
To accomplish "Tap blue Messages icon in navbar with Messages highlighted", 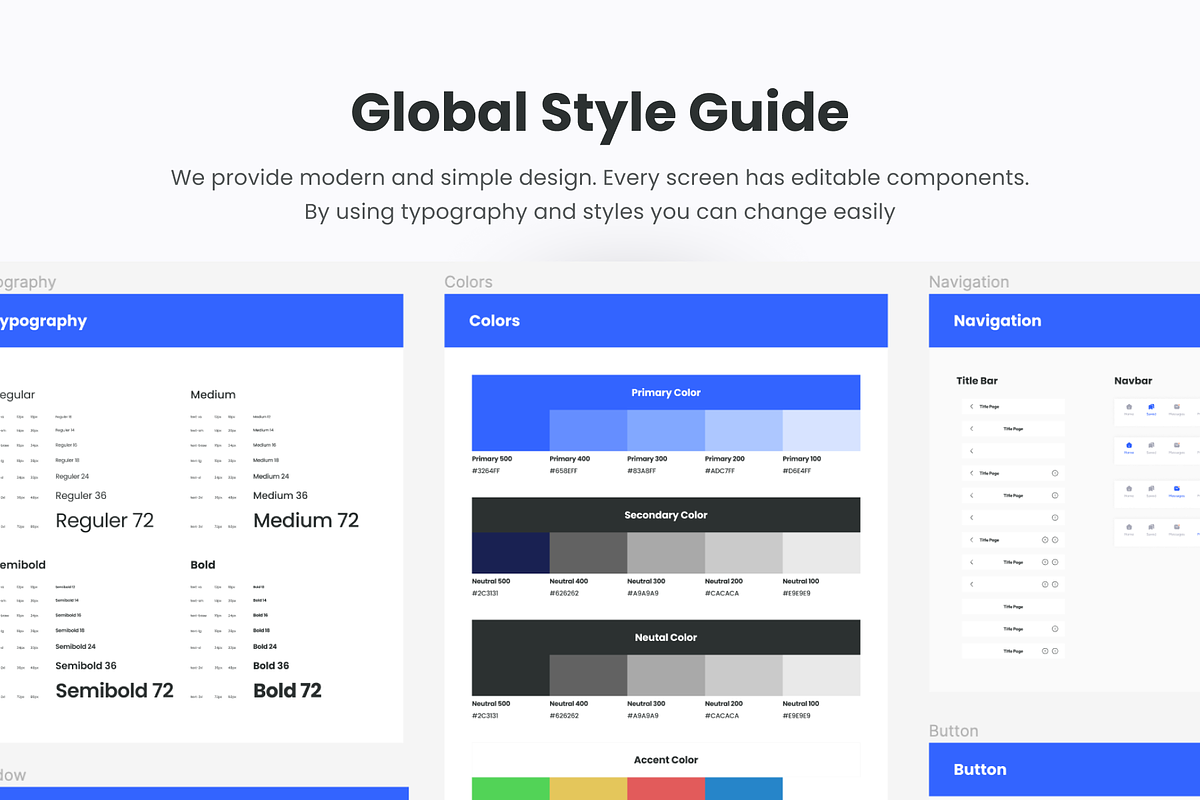I will coord(1177,488).
